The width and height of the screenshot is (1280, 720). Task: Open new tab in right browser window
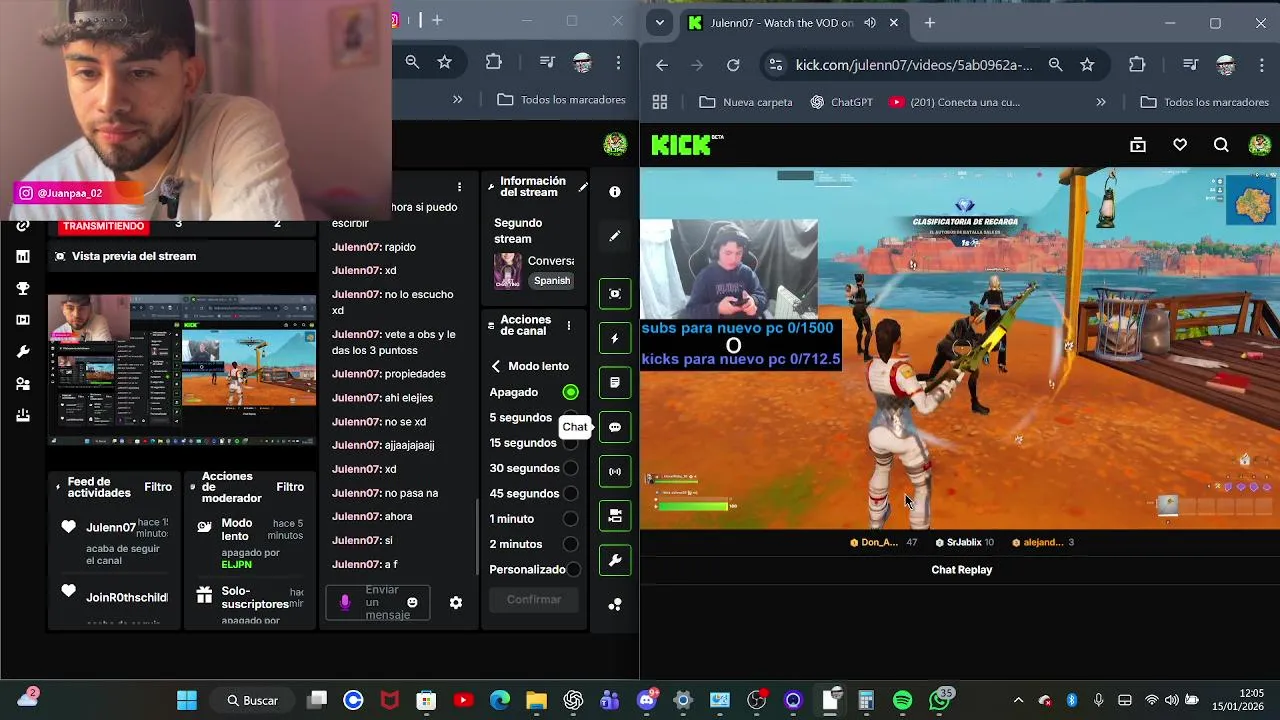pos(929,23)
